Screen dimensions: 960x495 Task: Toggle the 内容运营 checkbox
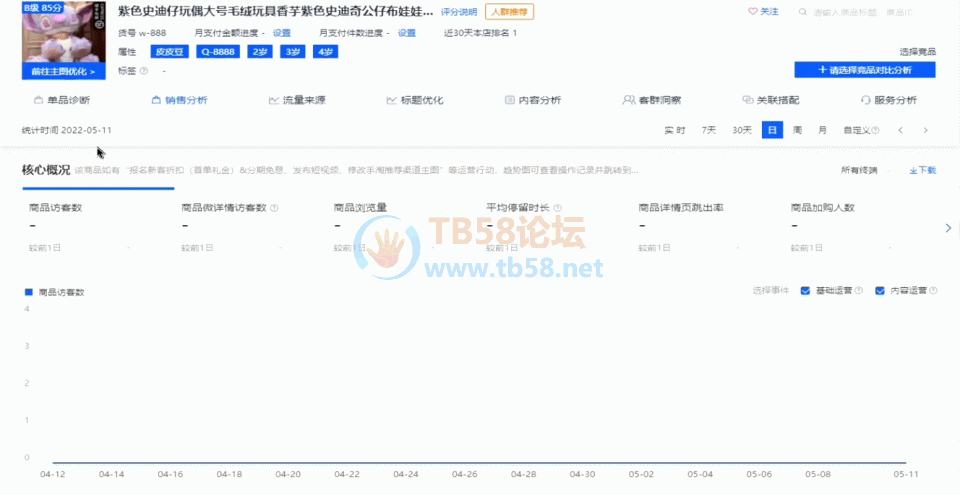(880, 290)
